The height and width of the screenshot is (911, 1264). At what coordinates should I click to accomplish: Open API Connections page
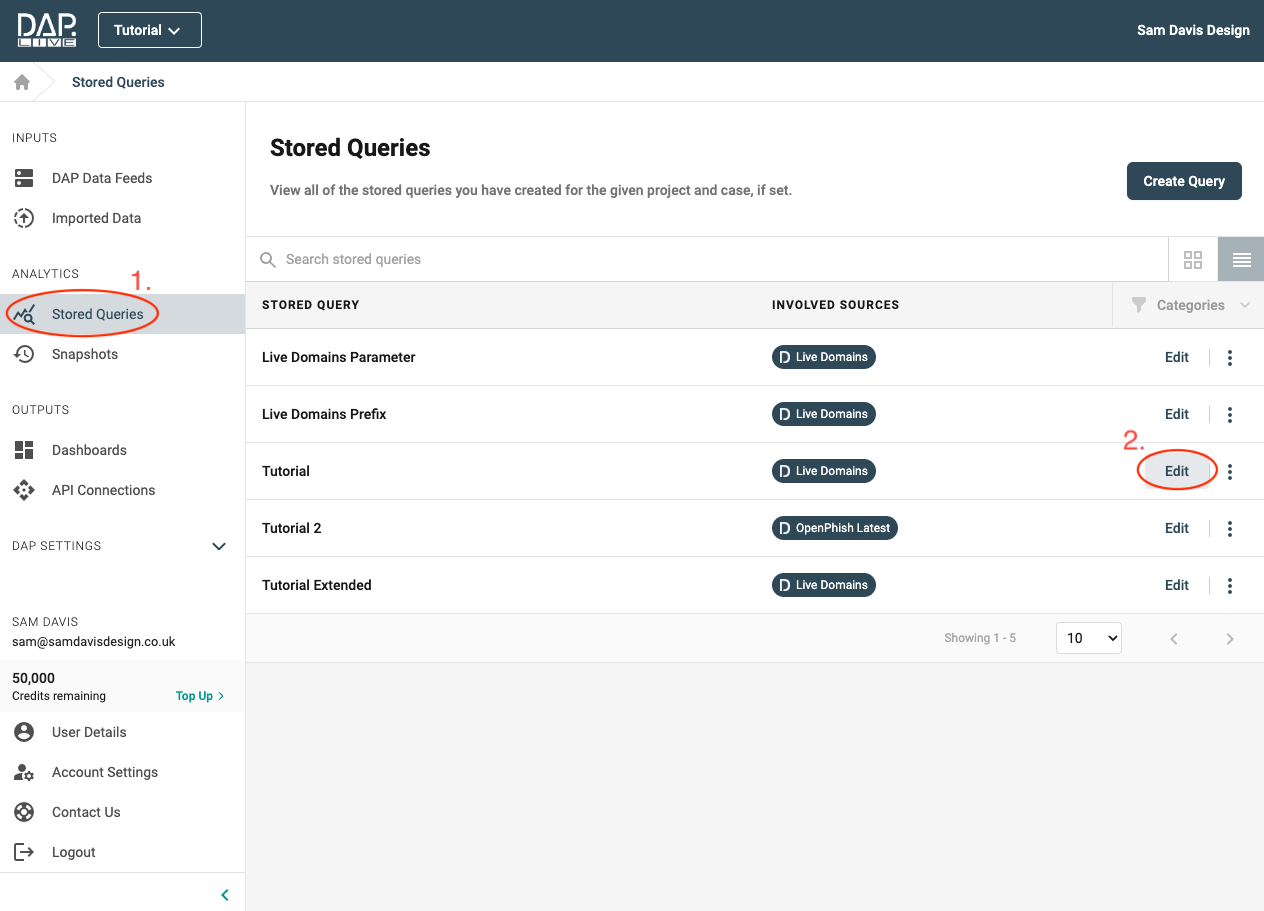click(x=103, y=490)
